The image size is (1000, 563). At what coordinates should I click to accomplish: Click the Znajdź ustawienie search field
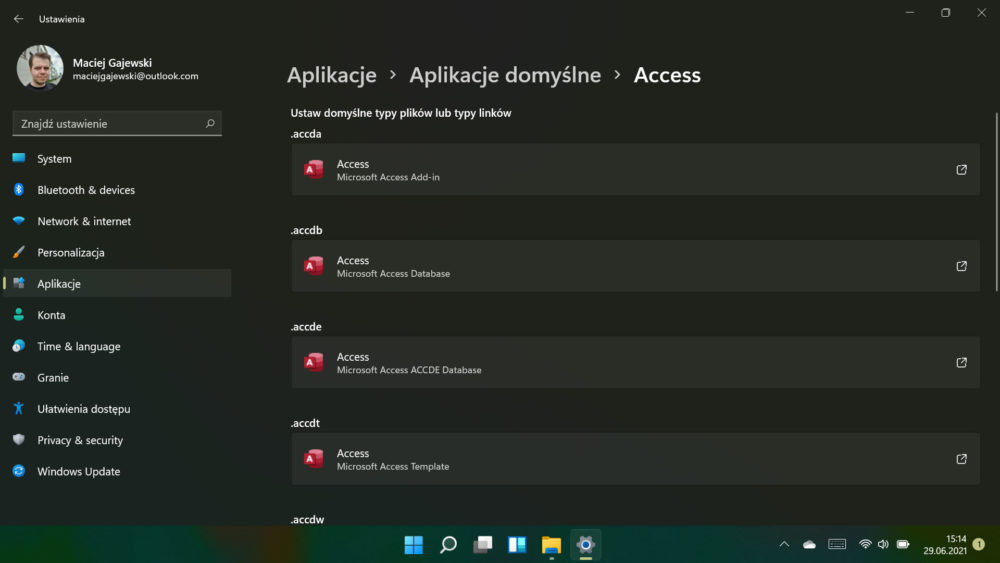[x=117, y=124]
